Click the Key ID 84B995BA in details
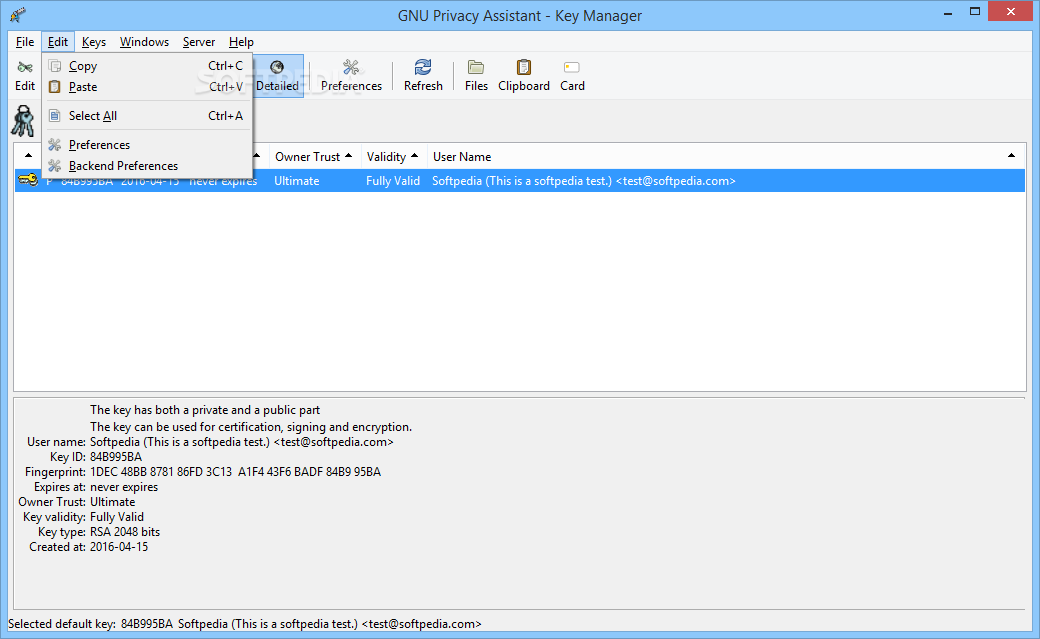This screenshot has width=1040, height=639. [116, 457]
